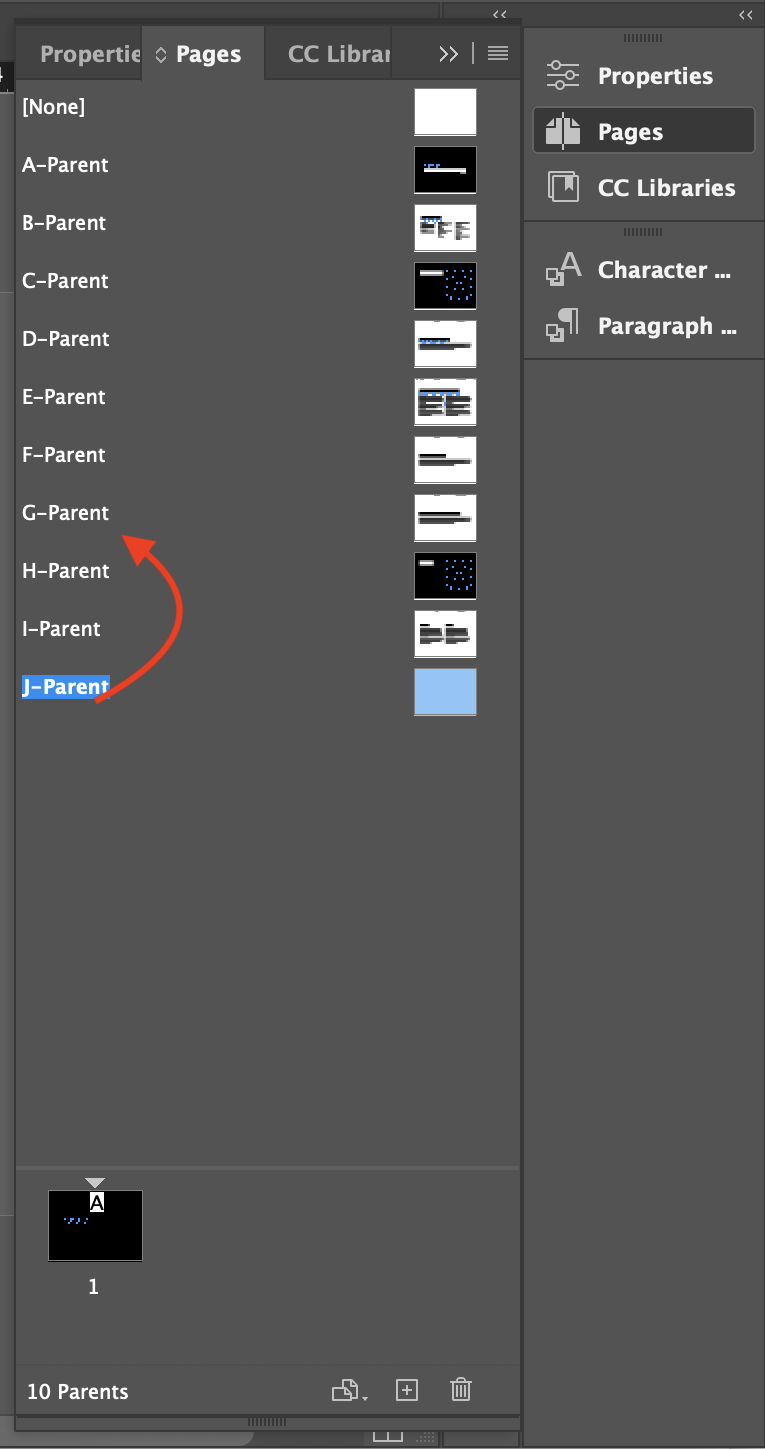Screen dimensions: 765x1449
Task: Delete J-Parent using the trash icon
Action: [460, 1389]
